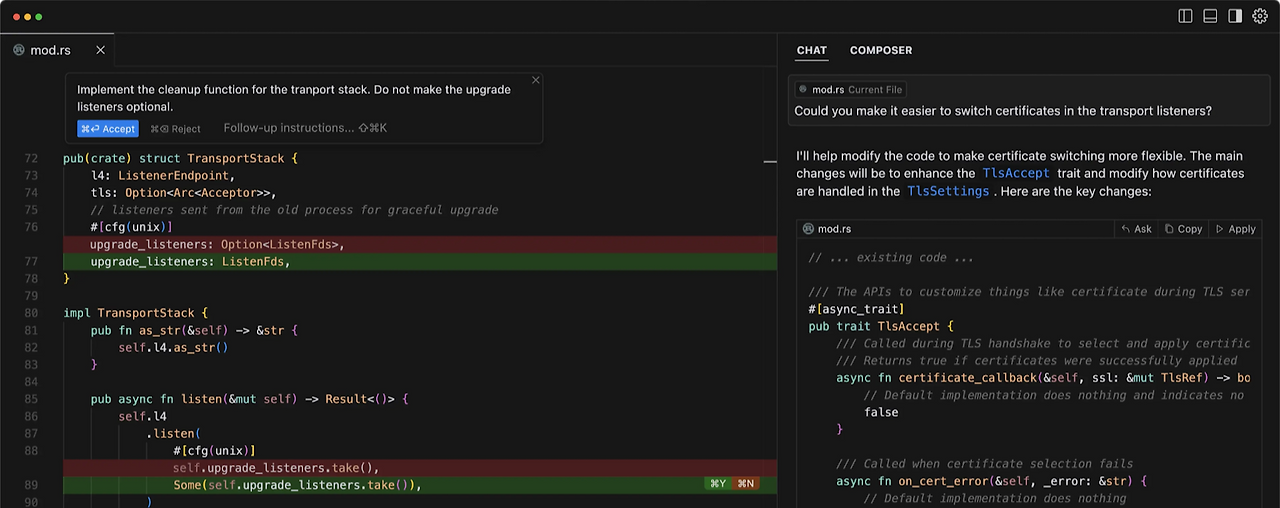The width and height of the screenshot is (1280, 508).
Task: Click the Ask button on code block
Action: point(1137,229)
